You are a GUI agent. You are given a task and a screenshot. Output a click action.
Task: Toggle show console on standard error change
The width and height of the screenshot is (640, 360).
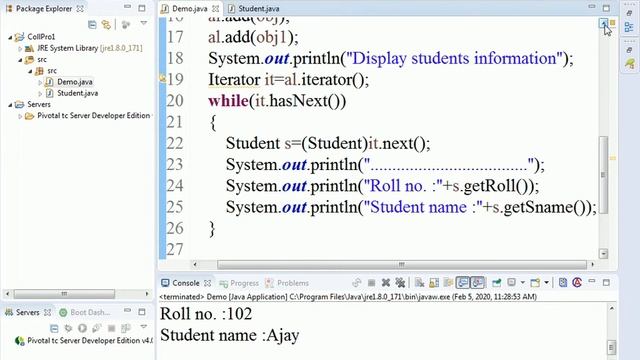pos(477,282)
